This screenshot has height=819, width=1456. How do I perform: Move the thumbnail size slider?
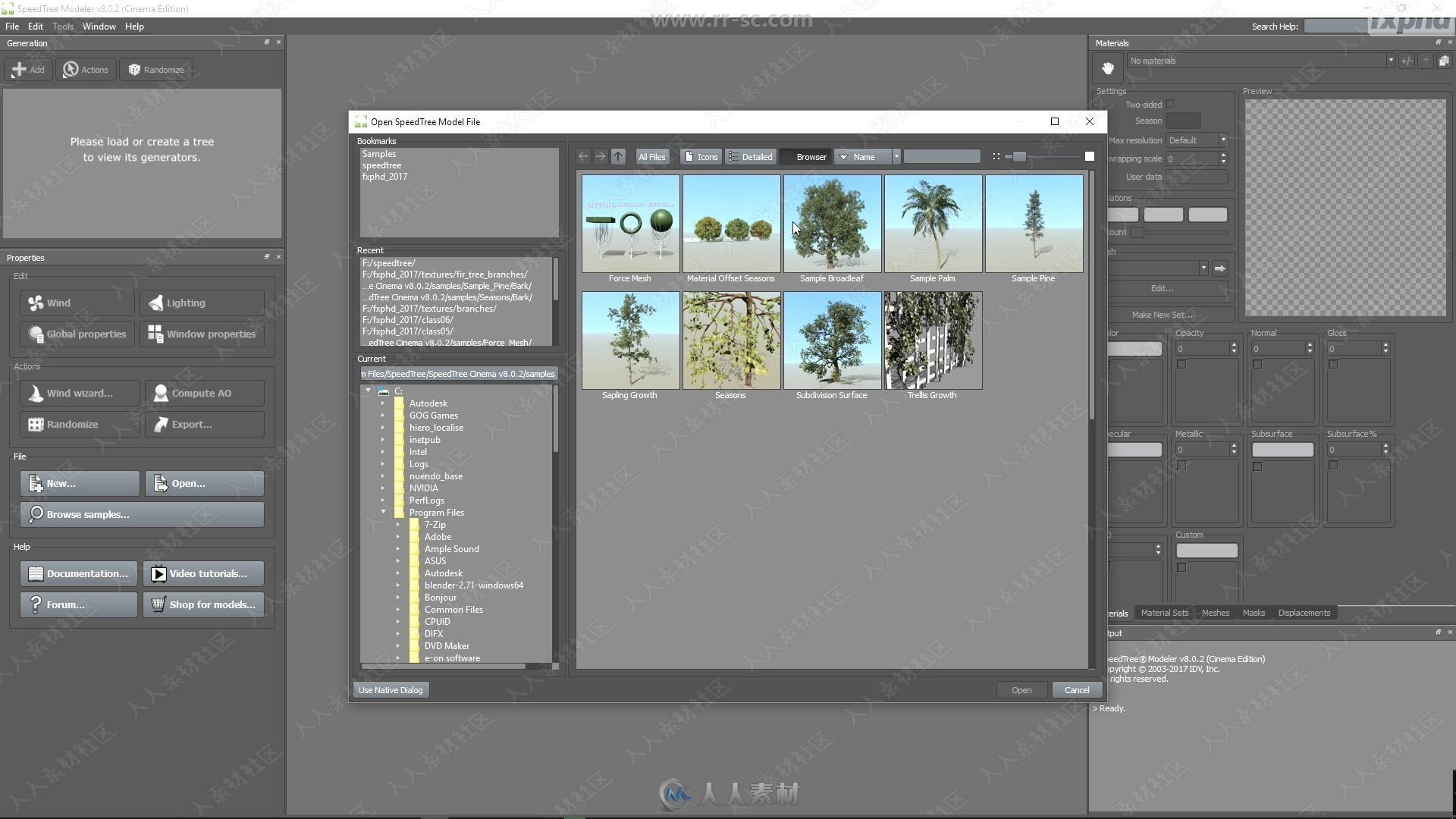click(x=1019, y=156)
